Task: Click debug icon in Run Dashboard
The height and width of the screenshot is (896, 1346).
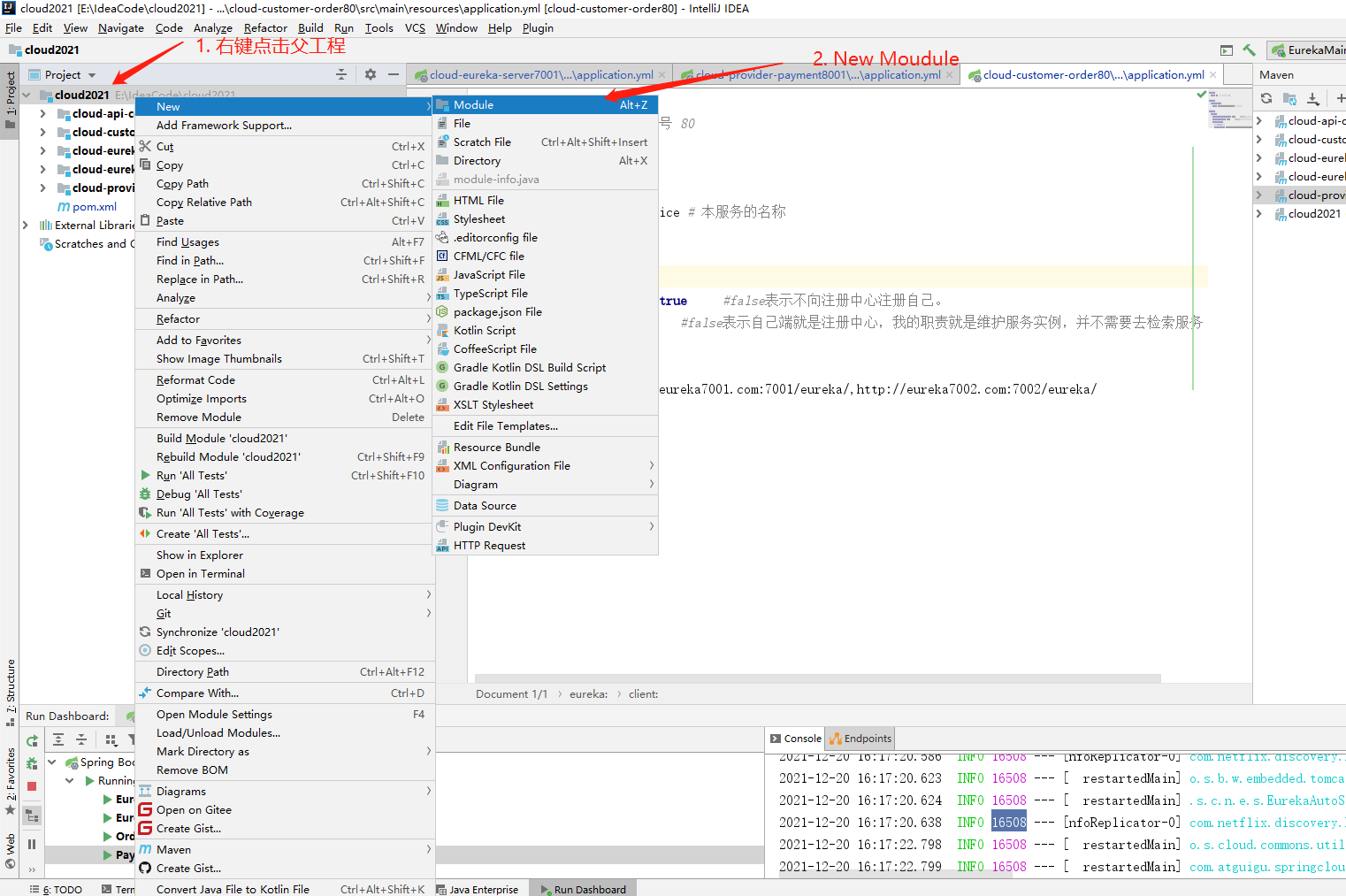Action: point(32,763)
